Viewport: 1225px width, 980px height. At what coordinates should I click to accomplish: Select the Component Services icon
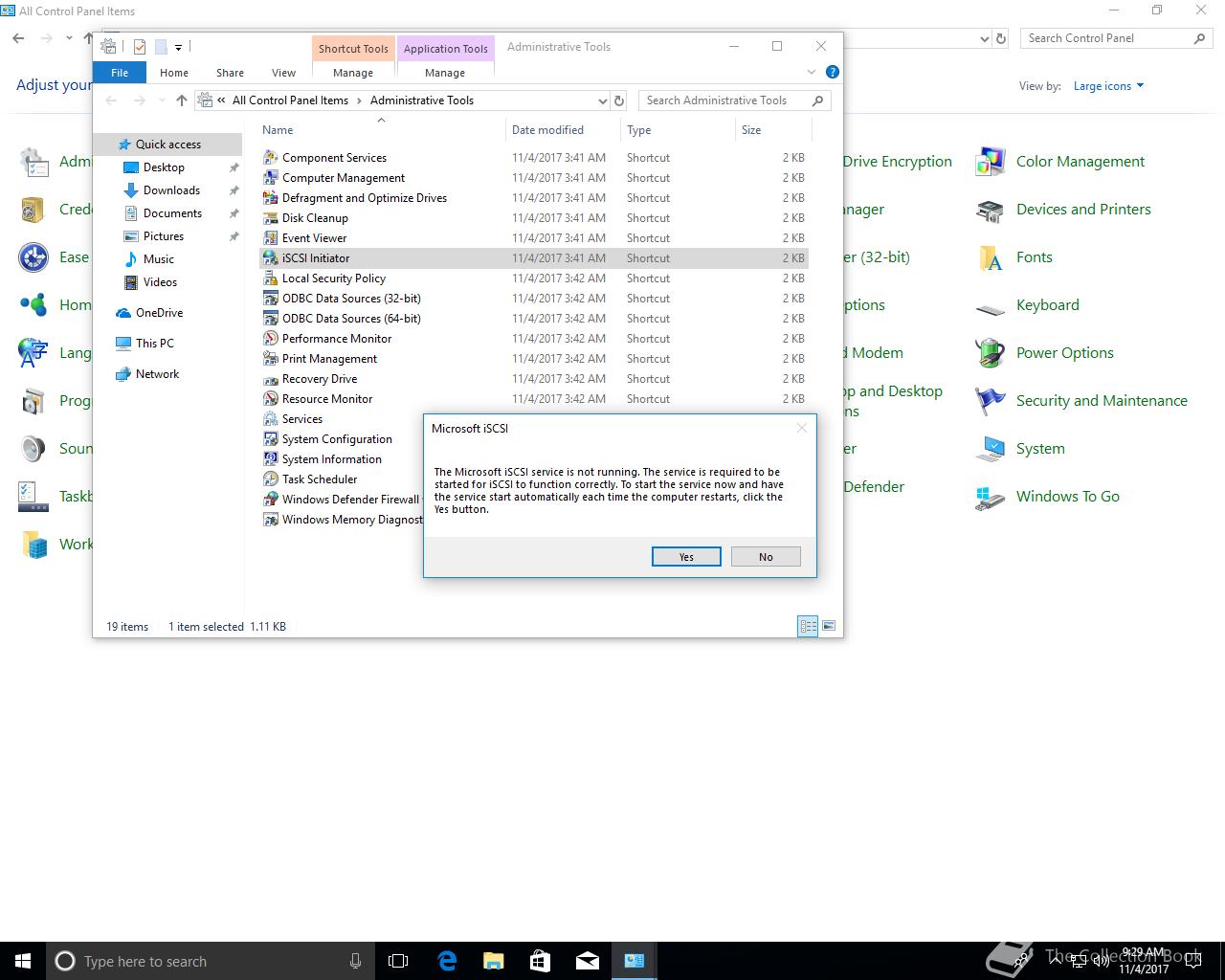(x=271, y=158)
